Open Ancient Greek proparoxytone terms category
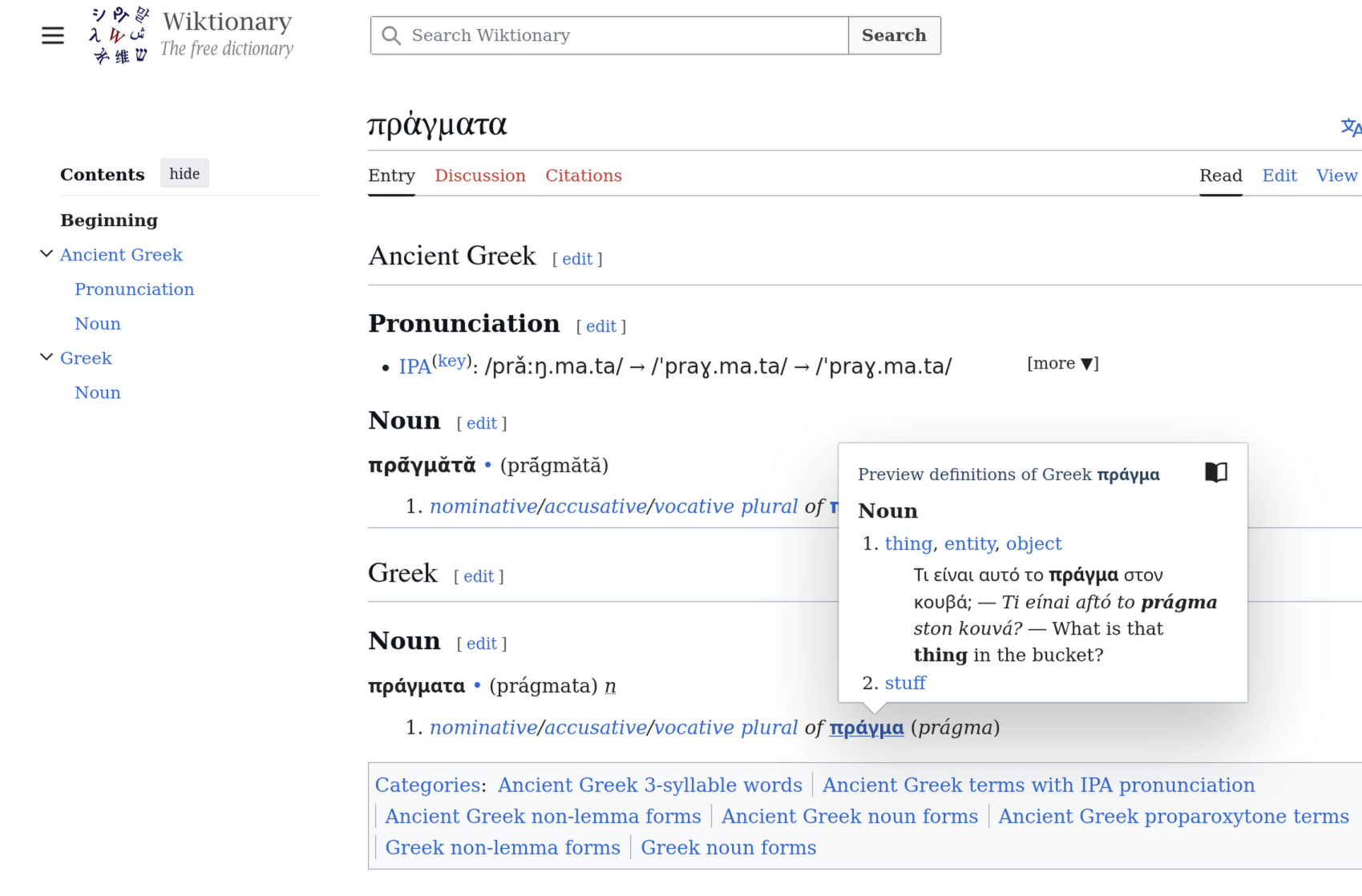Screen dimensions: 1362x896 click(x=1174, y=817)
